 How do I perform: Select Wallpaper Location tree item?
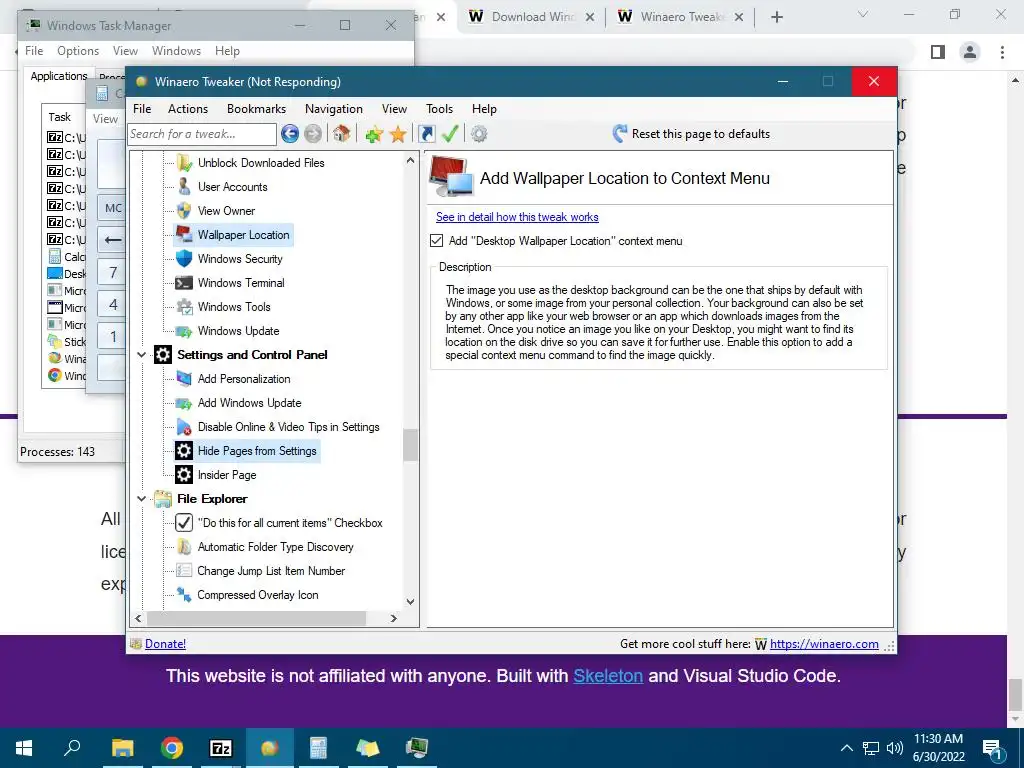click(243, 235)
